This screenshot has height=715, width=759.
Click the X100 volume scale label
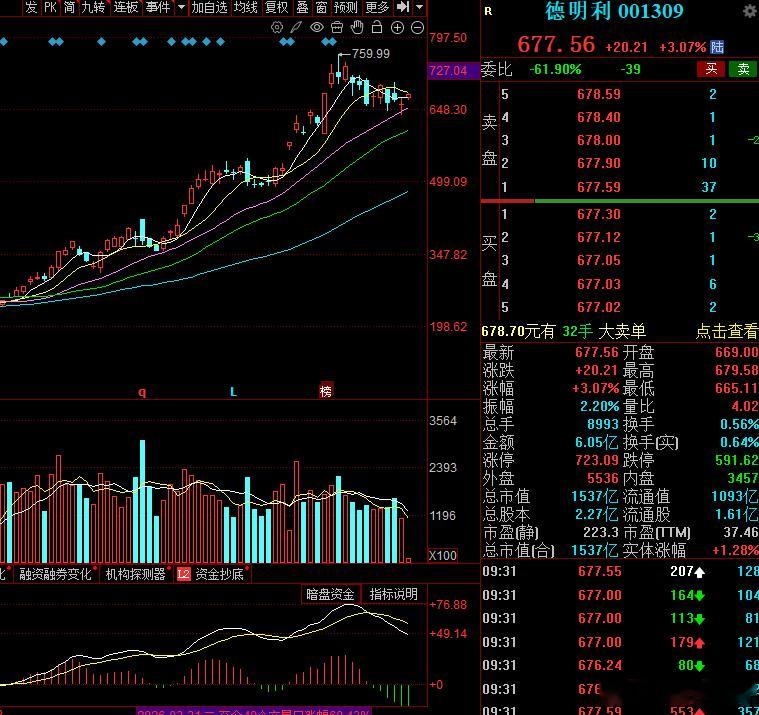pos(443,555)
